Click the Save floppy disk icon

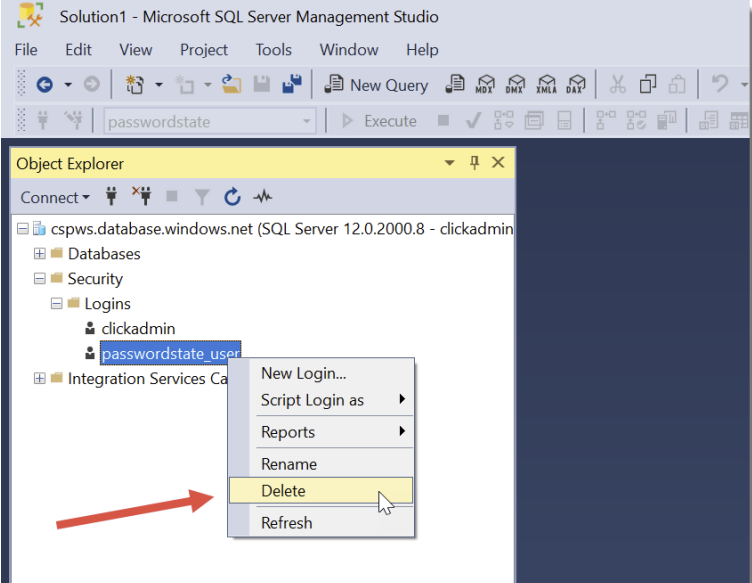pos(261,84)
